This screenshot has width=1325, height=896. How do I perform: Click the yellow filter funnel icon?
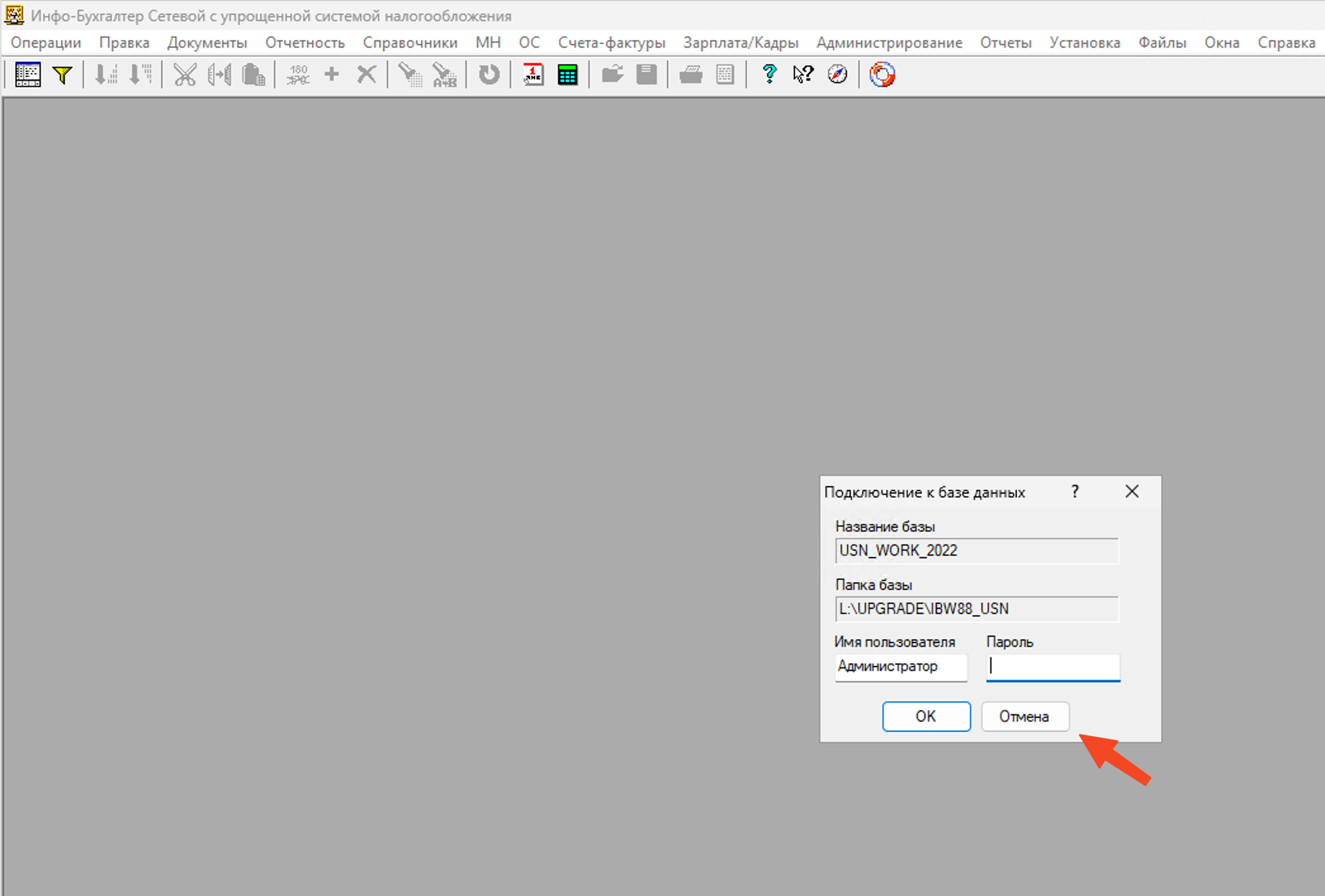click(62, 75)
